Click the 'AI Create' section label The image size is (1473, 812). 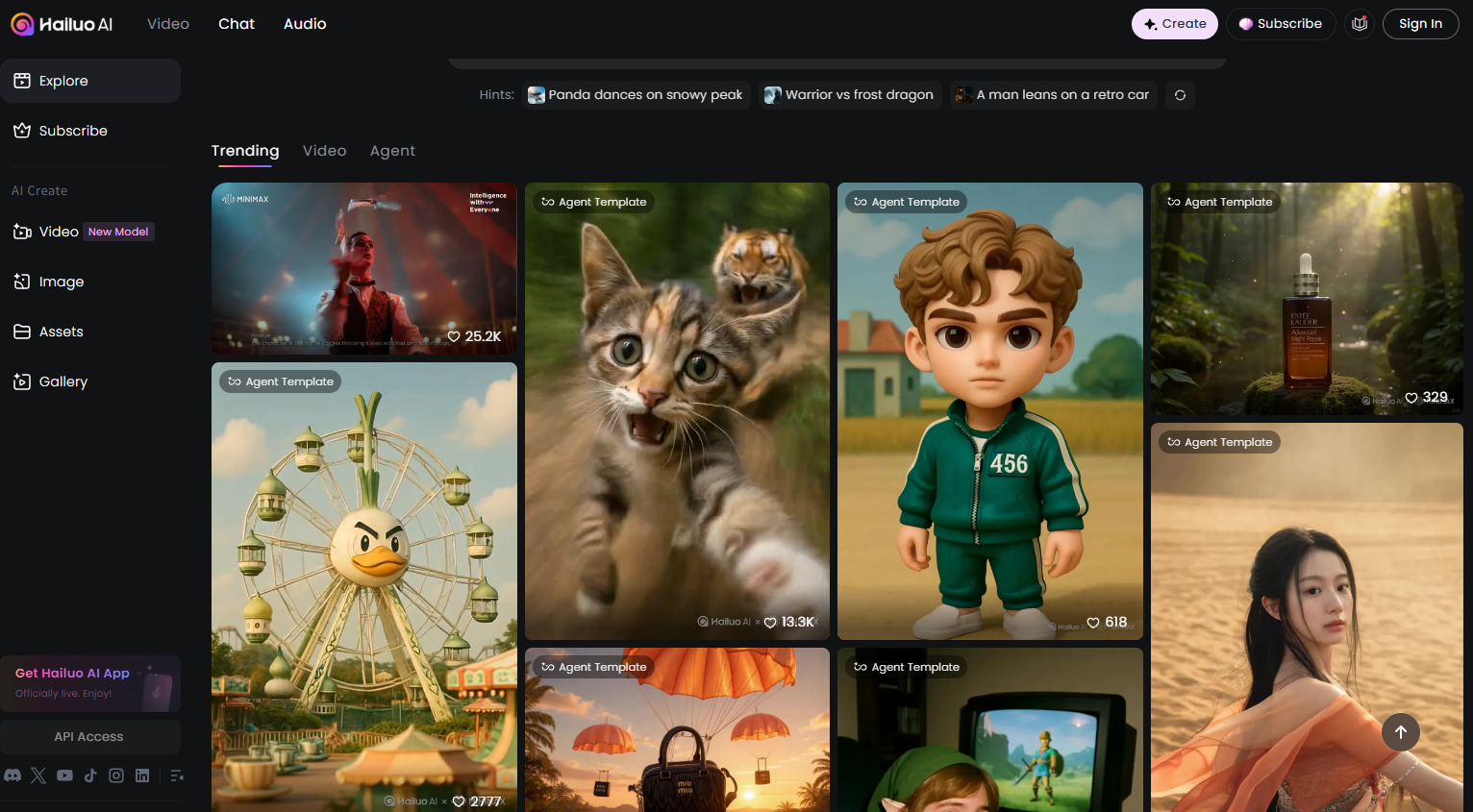coord(39,191)
